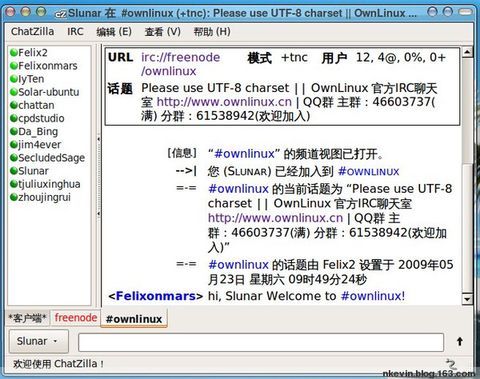Click the 模式 +tnc mode value
The width and height of the screenshot is (480, 379).
[x=294, y=58]
